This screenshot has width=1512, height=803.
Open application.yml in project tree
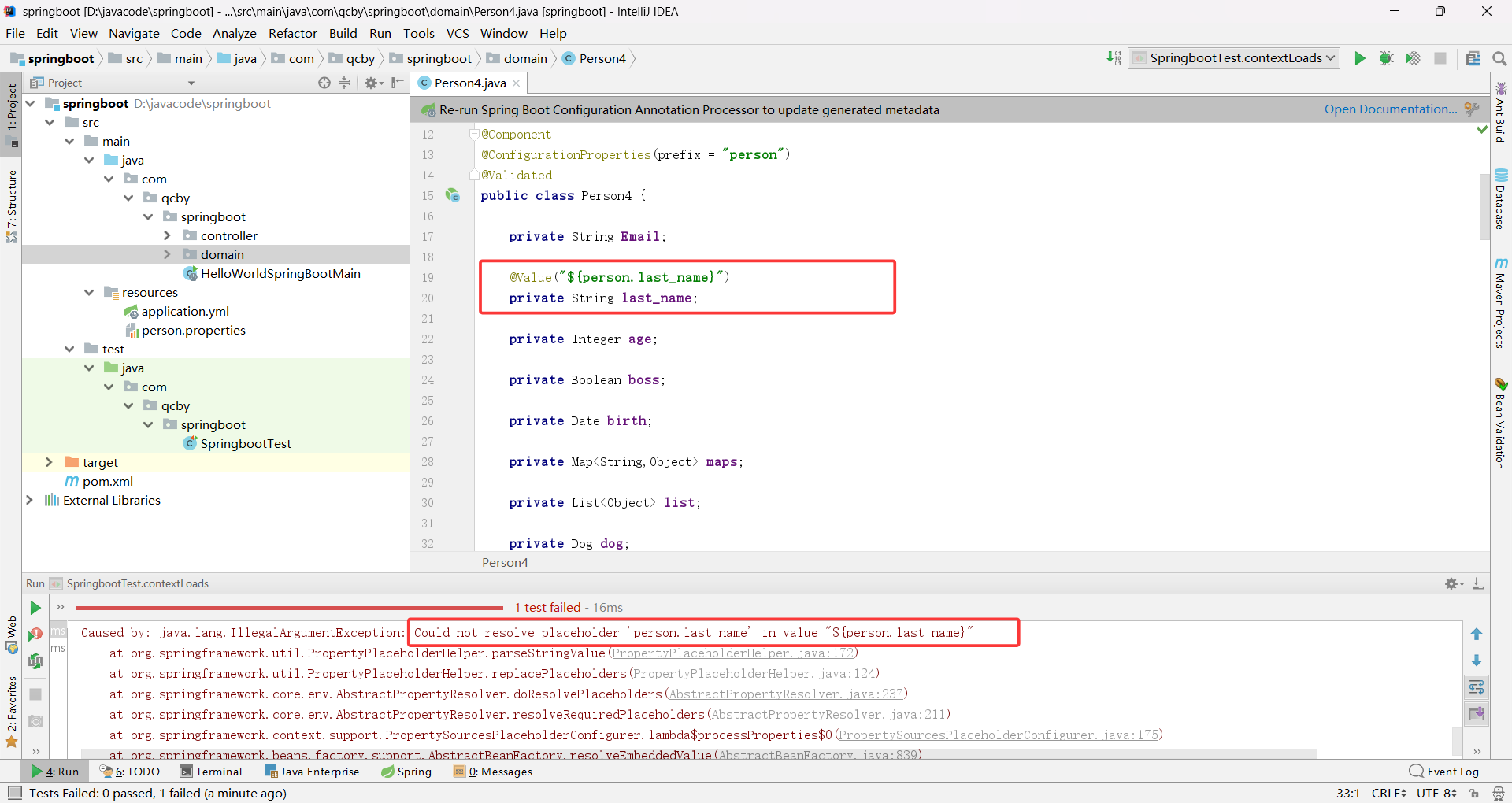point(185,311)
